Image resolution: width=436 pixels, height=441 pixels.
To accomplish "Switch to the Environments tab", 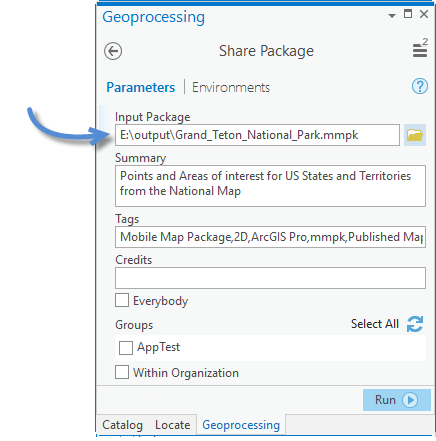I will 231,87.
